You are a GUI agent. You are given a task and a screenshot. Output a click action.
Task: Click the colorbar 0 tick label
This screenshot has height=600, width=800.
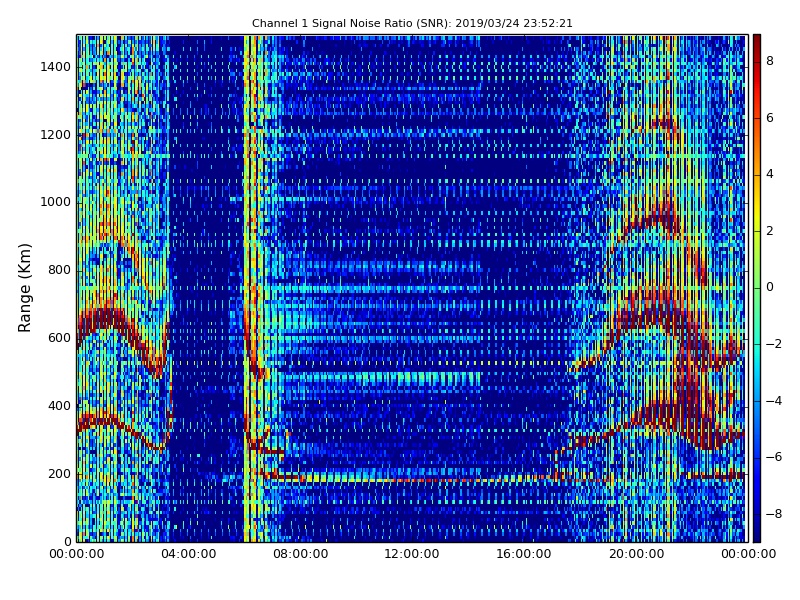(770, 287)
